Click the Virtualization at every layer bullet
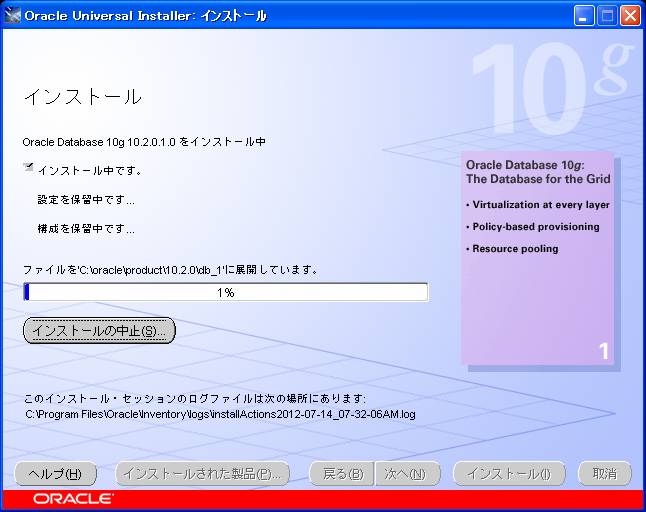 click(538, 205)
